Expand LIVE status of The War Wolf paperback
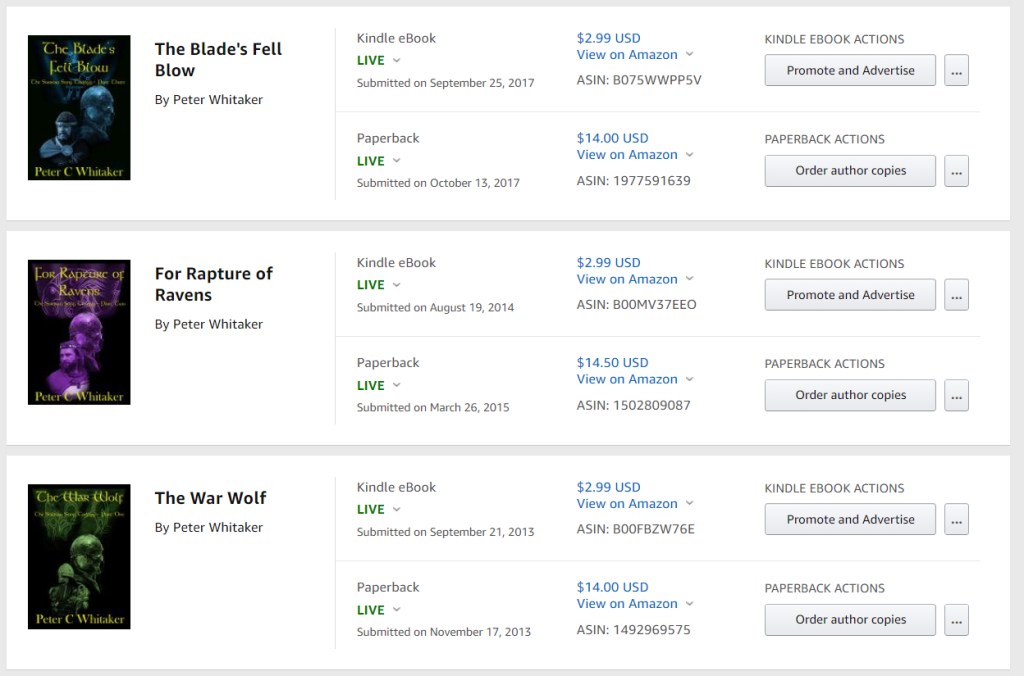1024x676 pixels. (378, 610)
